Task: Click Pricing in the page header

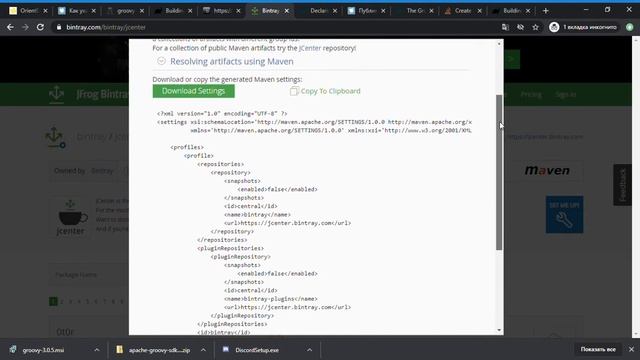Action: click(x=531, y=94)
